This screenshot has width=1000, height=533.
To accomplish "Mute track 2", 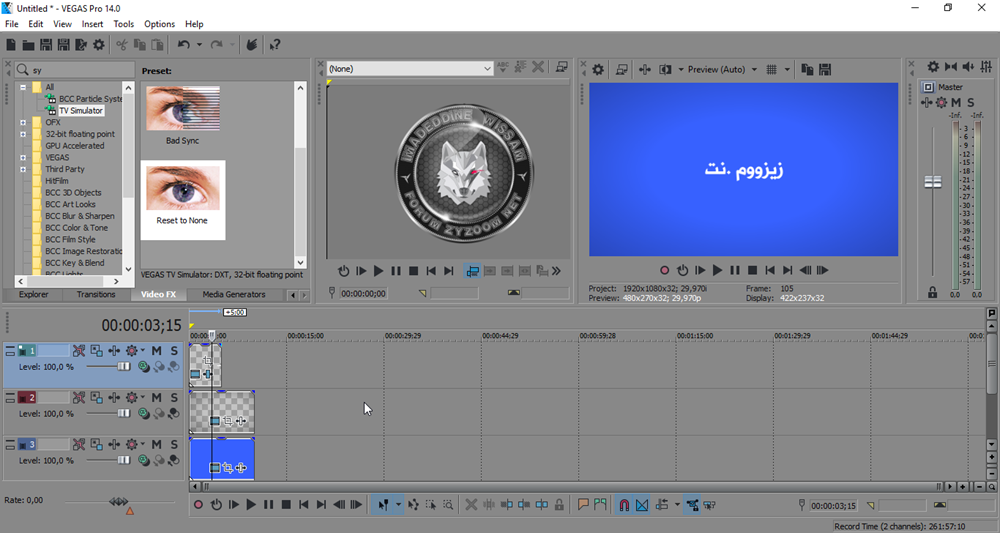I will [x=156, y=398].
